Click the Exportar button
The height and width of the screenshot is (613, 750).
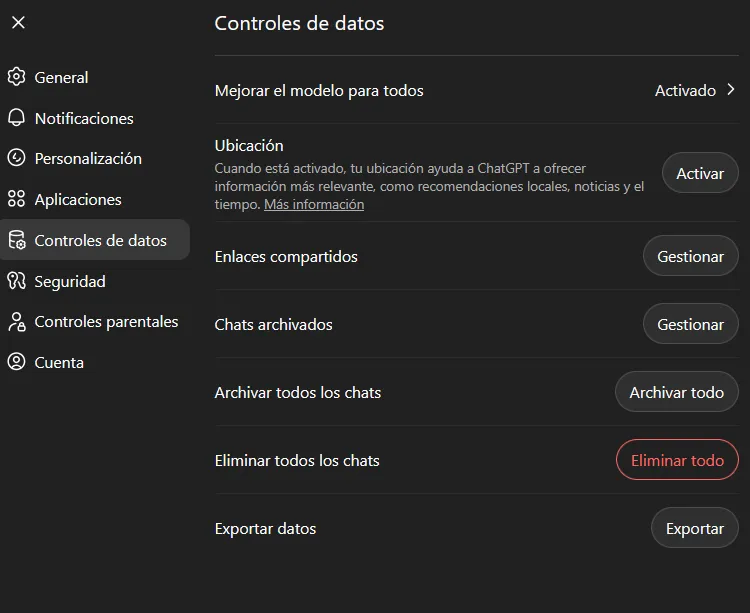(x=695, y=528)
